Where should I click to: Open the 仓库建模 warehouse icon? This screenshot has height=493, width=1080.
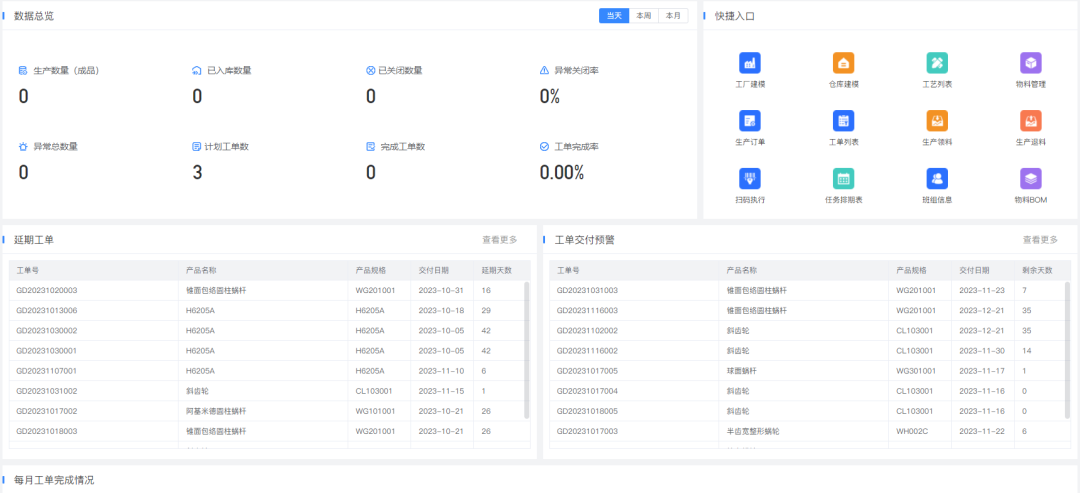[x=843, y=63]
